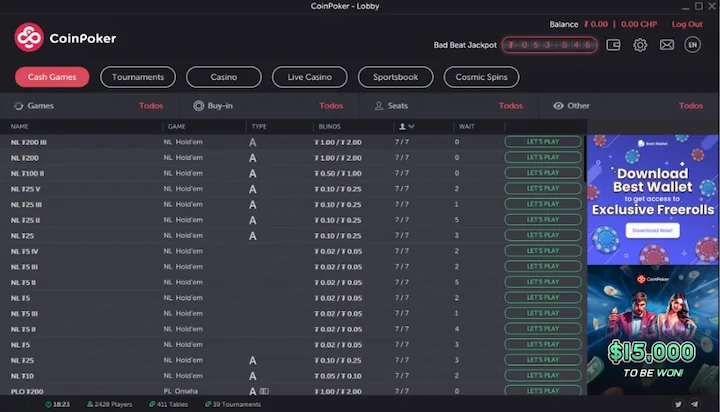Screen dimensions: 720x412
Task: Sort by players column icon
Action: pyautogui.click(x=406, y=126)
